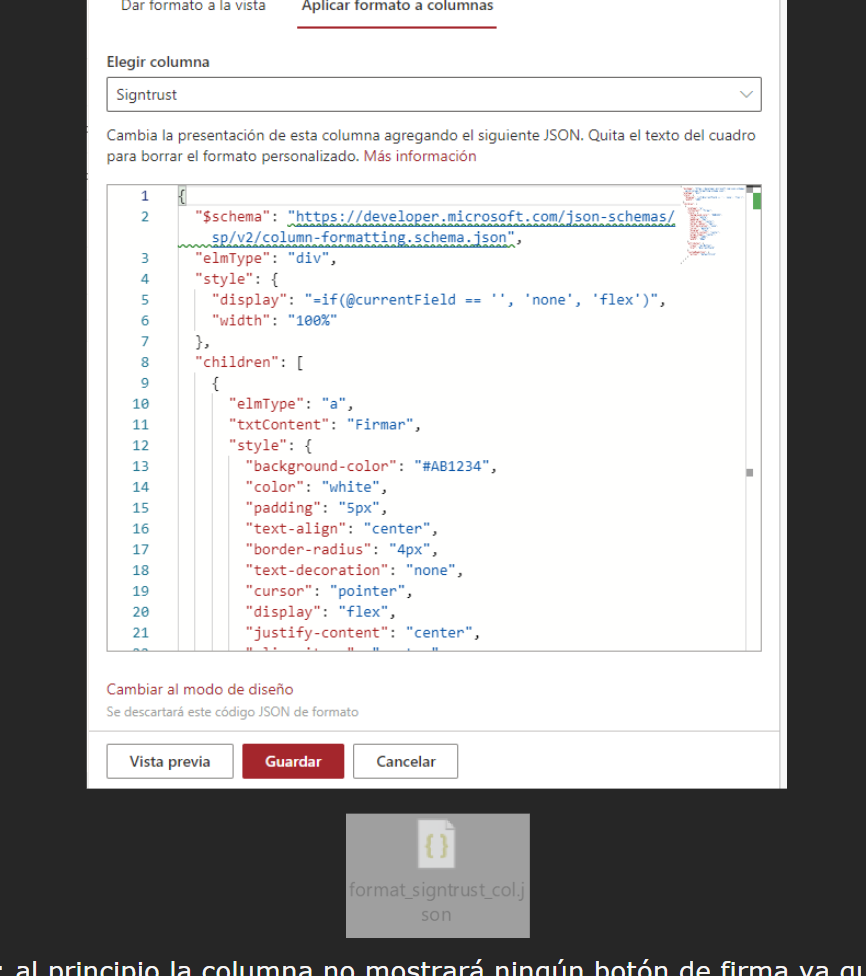This screenshot has width=866, height=976.
Task: Place cursor on "Firmar" txtContent value
Action: (376, 424)
